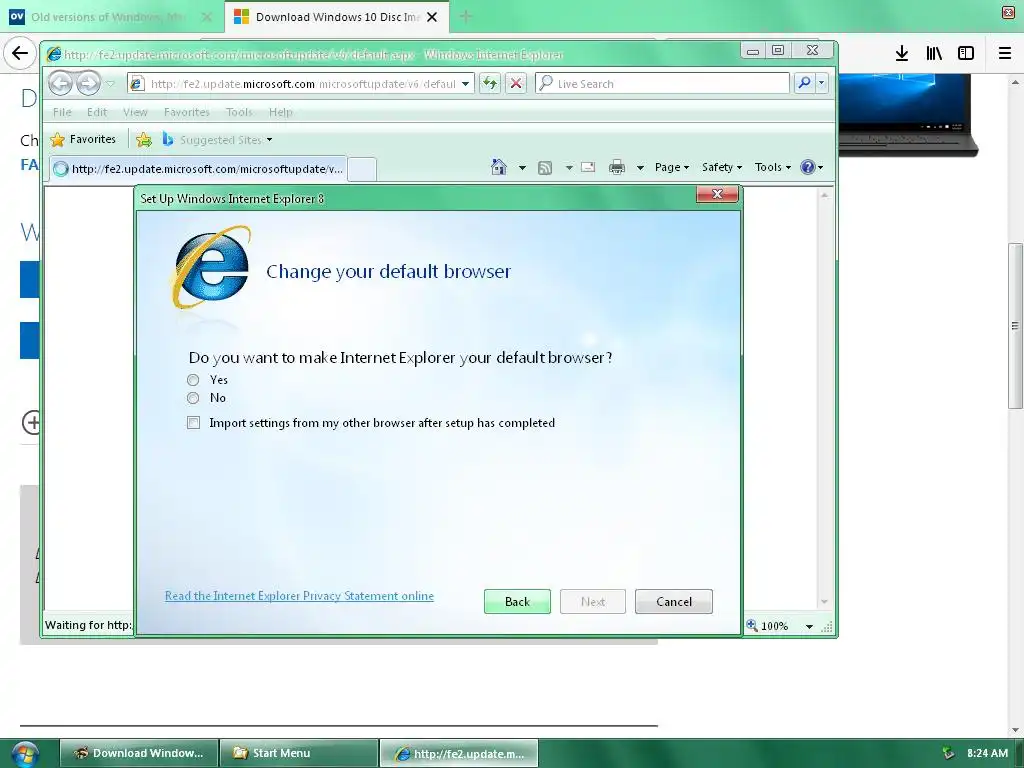Click IE Help question mark icon
Viewport: 1024px width, 768px height.
808,167
